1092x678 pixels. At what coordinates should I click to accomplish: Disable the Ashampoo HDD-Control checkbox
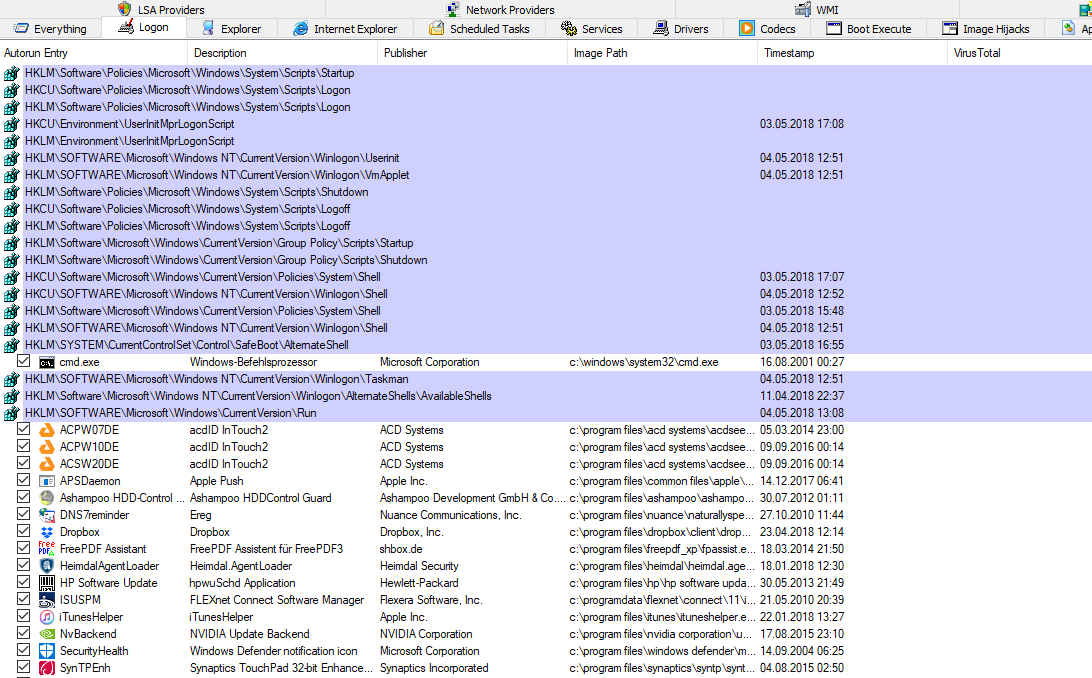24,497
